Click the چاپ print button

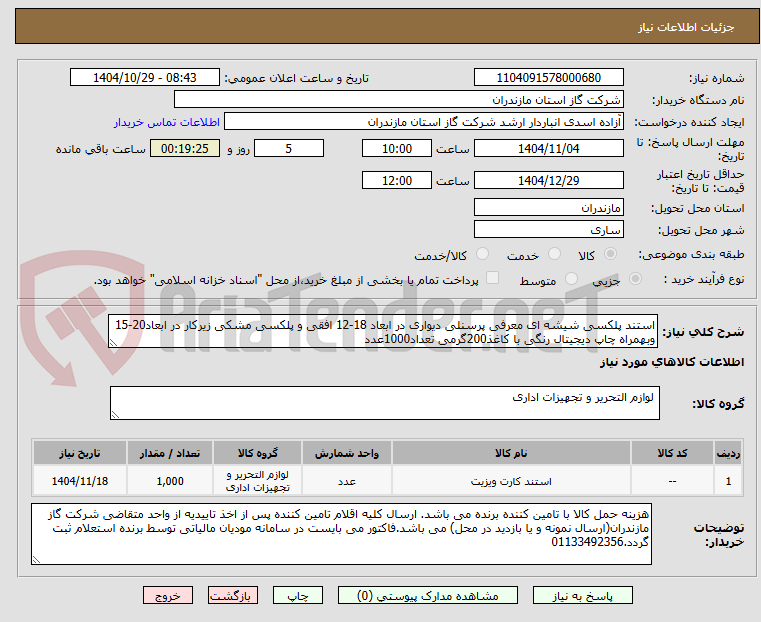298,595
